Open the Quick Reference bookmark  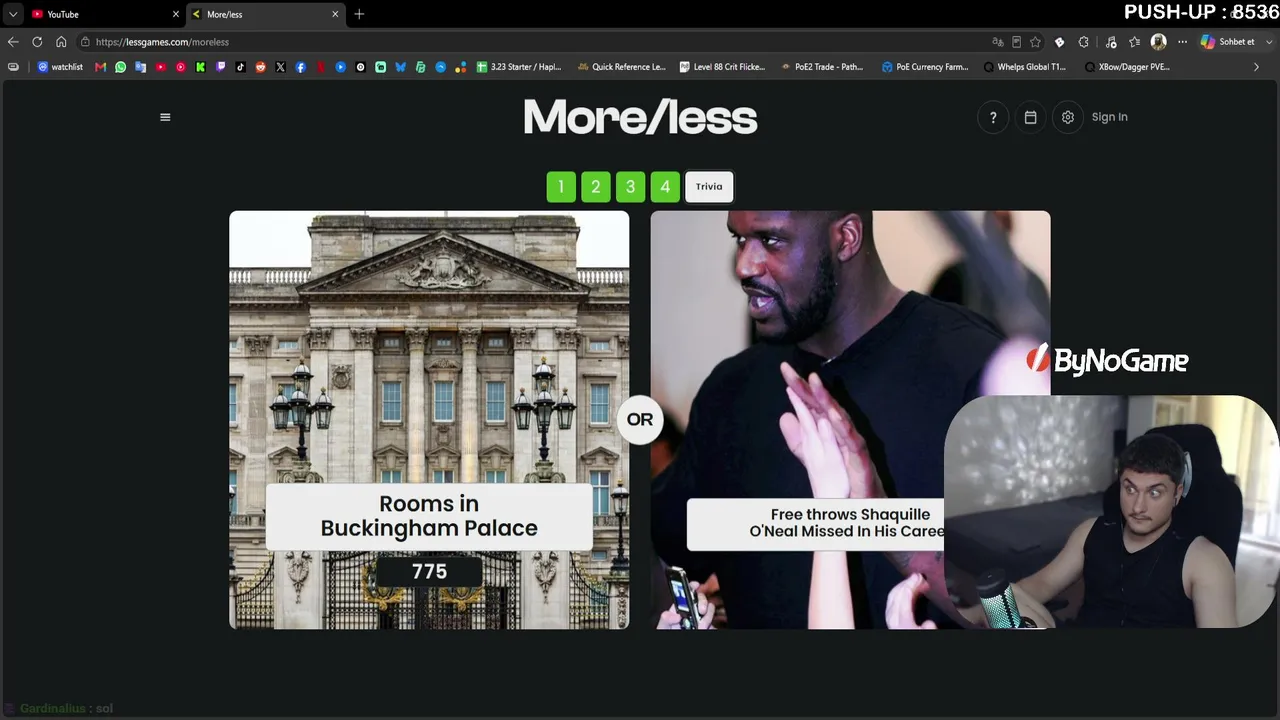(621, 67)
